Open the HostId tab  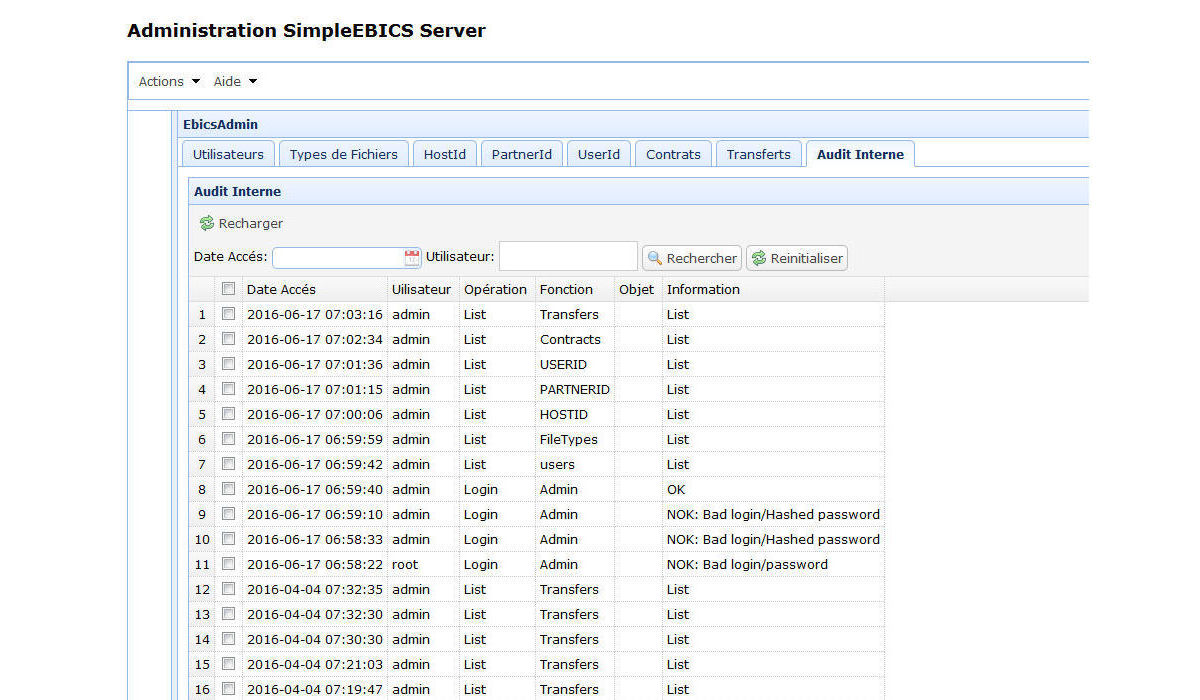tap(444, 154)
